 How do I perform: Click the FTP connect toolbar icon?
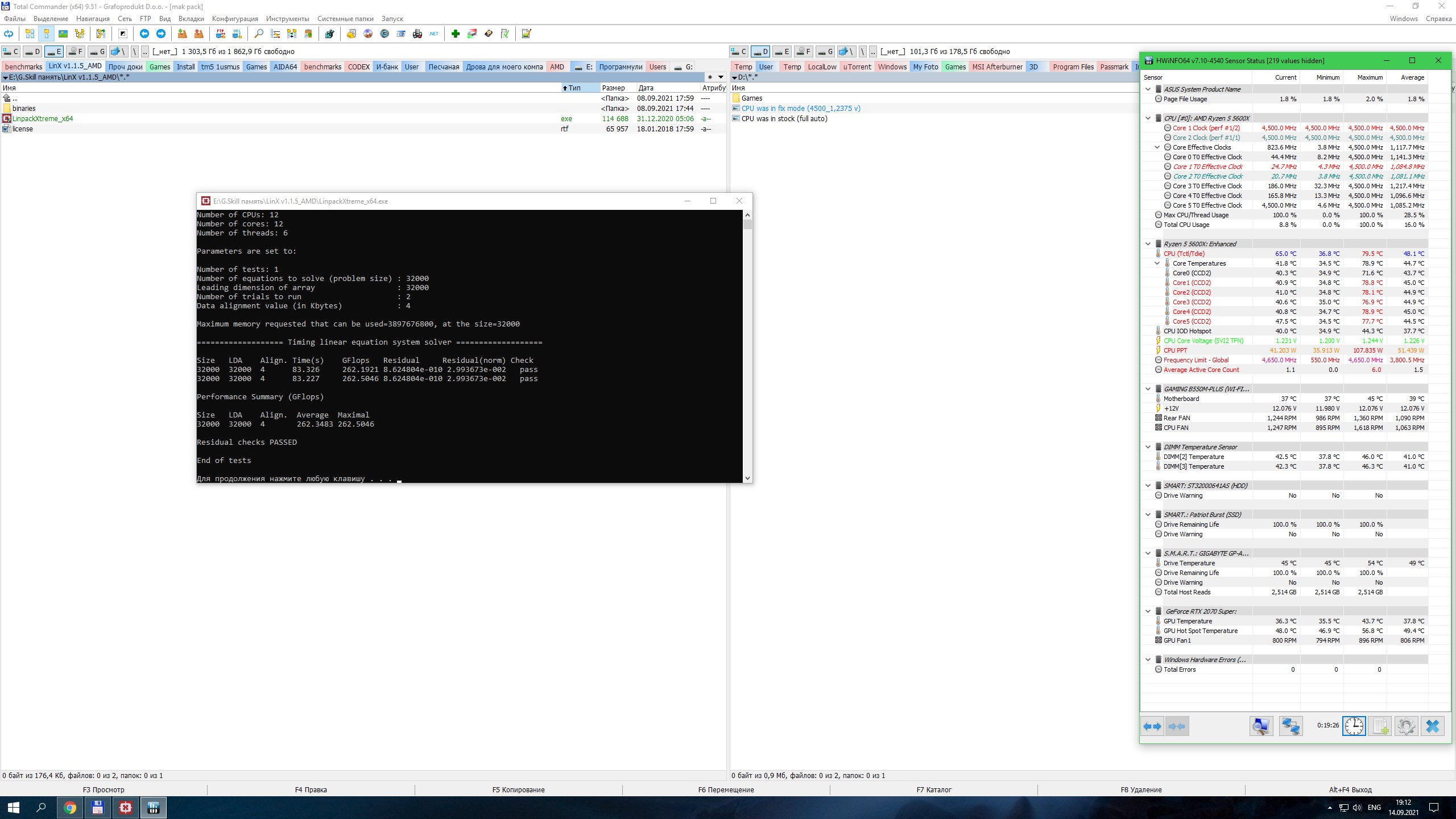pyautogui.click(x=220, y=34)
